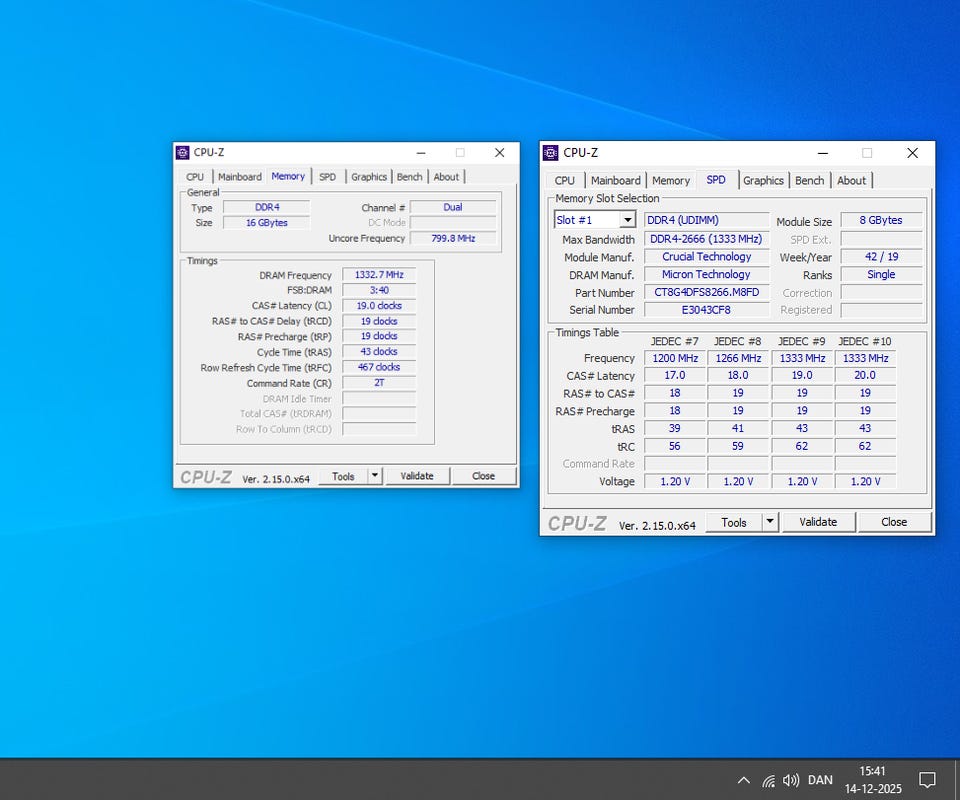Switch to the Graphics tab in Memory window
960x800 pixels.
pyautogui.click(x=368, y=177)
